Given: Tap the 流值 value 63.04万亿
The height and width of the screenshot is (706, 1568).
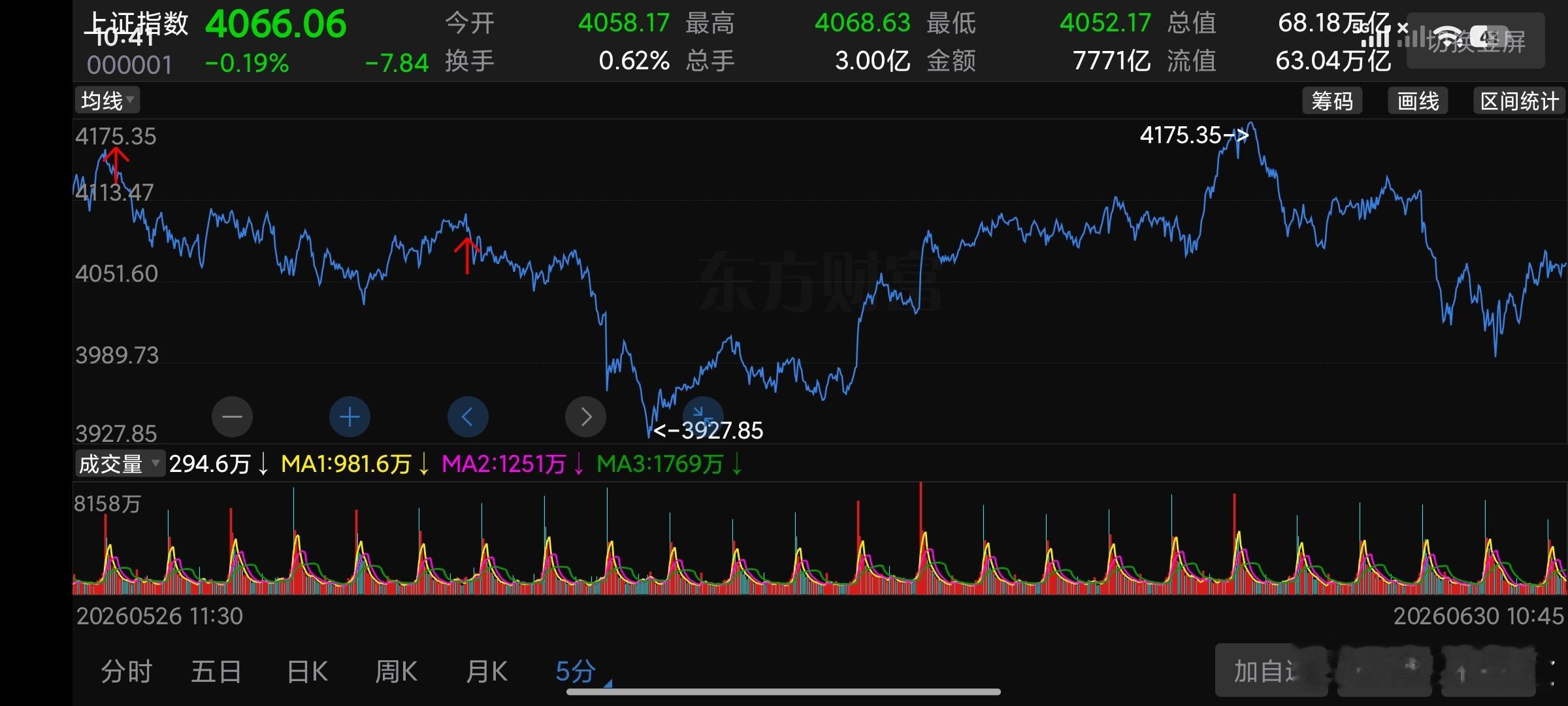Looking at the screenshot, I should (x=1333, y=61).
